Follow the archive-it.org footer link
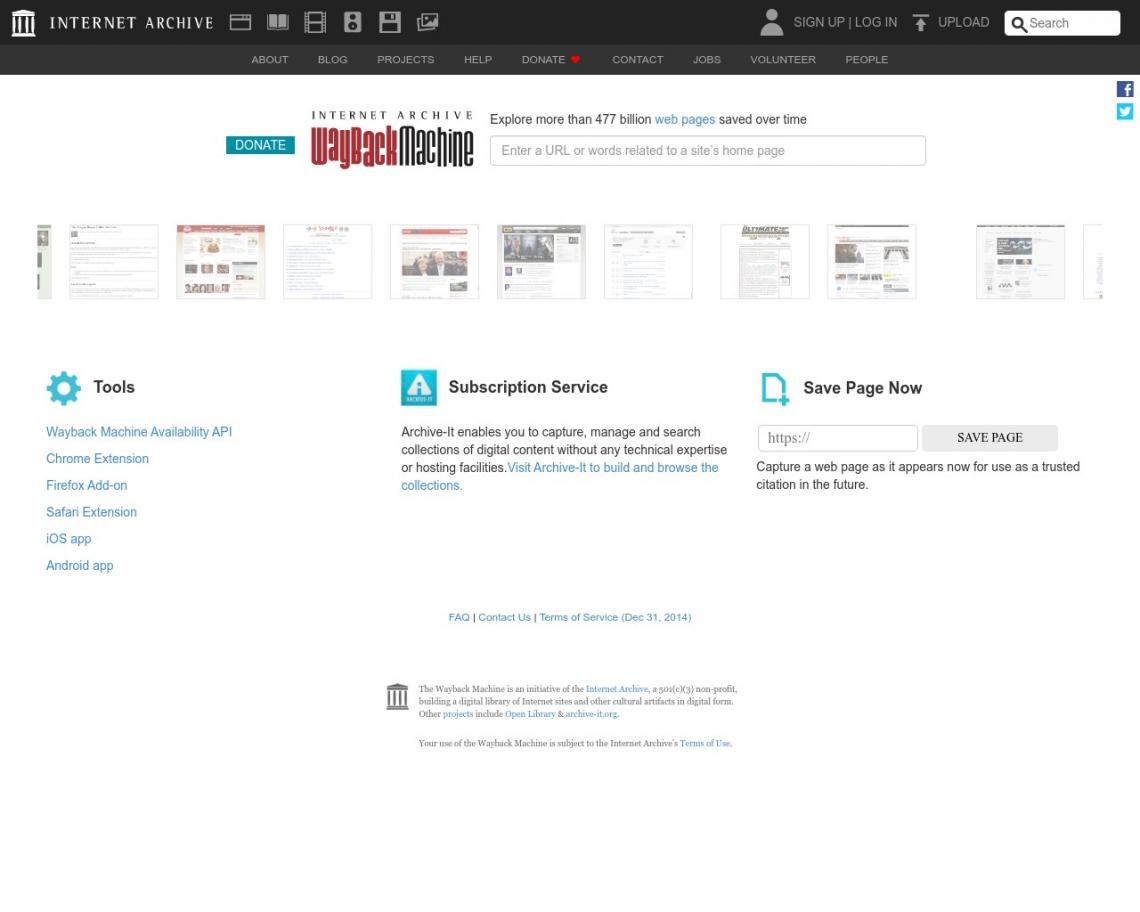The image size is (1140, 912). pos(592,714)
